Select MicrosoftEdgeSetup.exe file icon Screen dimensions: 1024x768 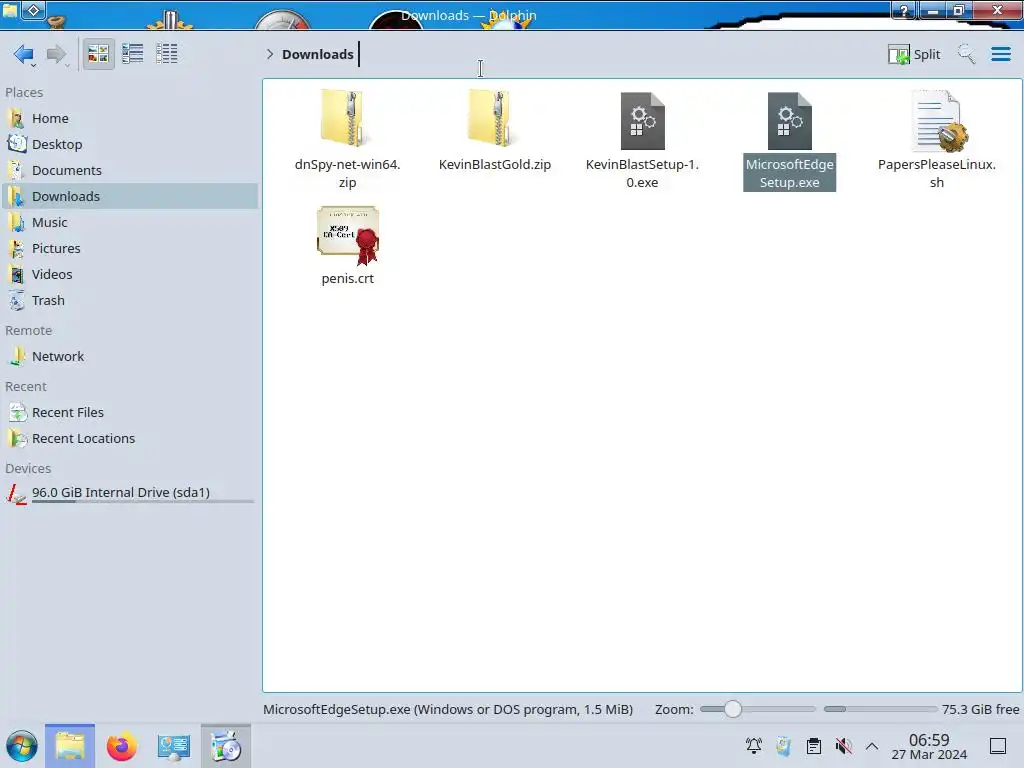[790, 120]
